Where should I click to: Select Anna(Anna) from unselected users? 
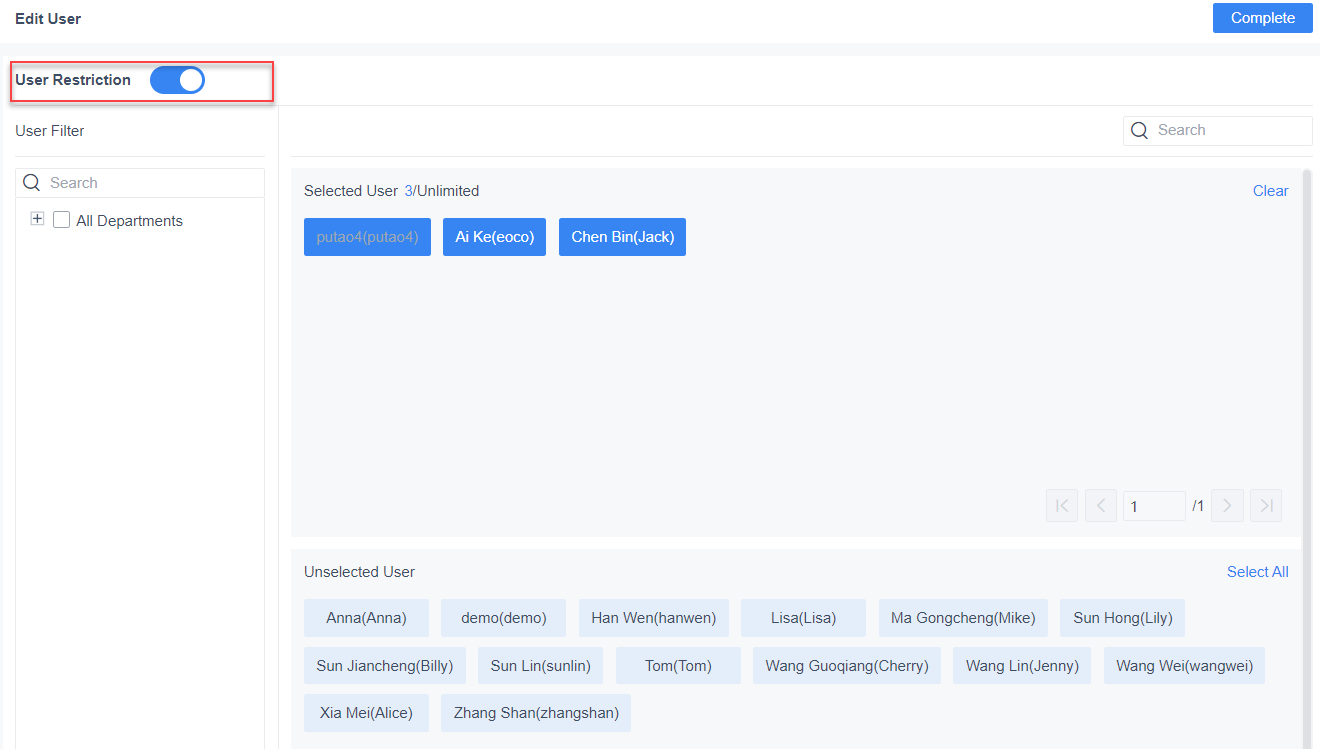click(366, 617)
